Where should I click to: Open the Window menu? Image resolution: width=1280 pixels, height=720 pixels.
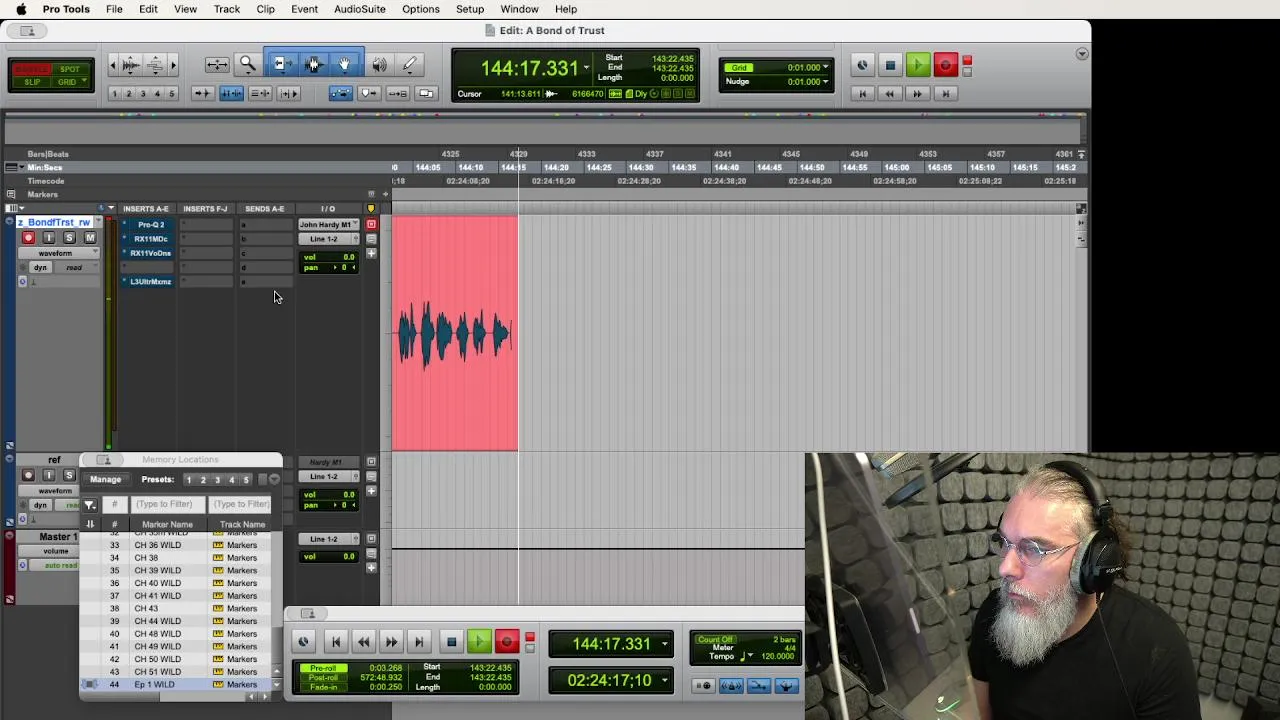(519, 9)
